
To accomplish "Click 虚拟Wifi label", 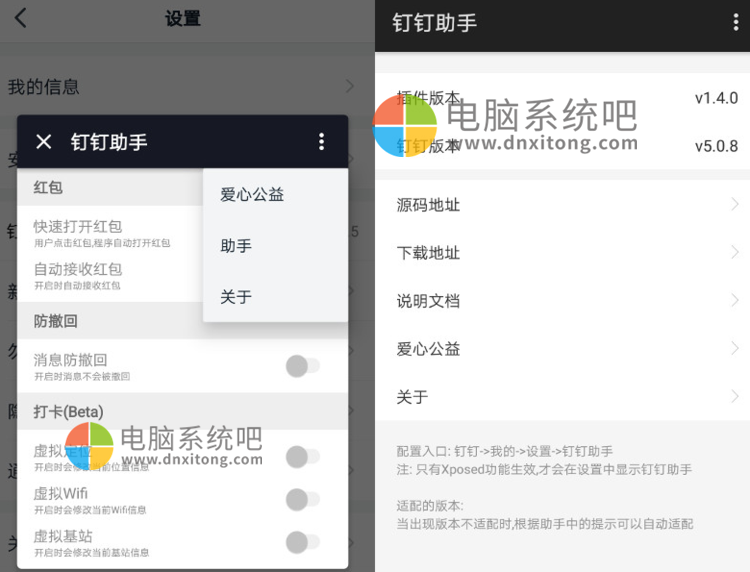I will (x=61, y=493).
